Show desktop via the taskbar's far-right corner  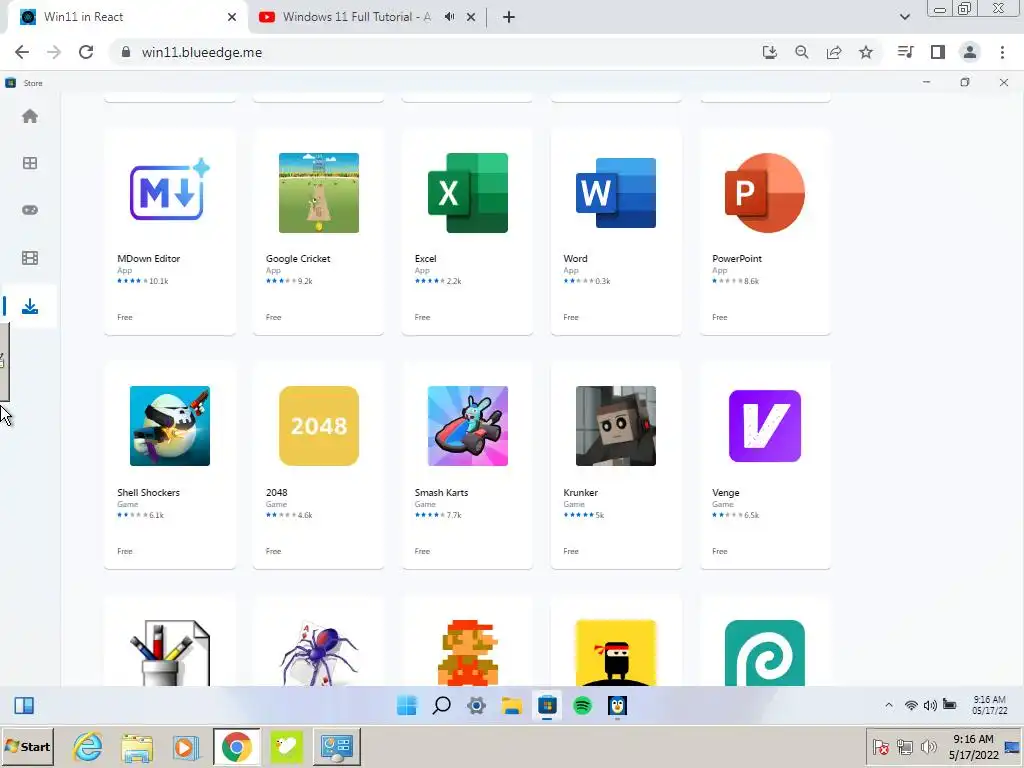click(x=1012, y=747)
